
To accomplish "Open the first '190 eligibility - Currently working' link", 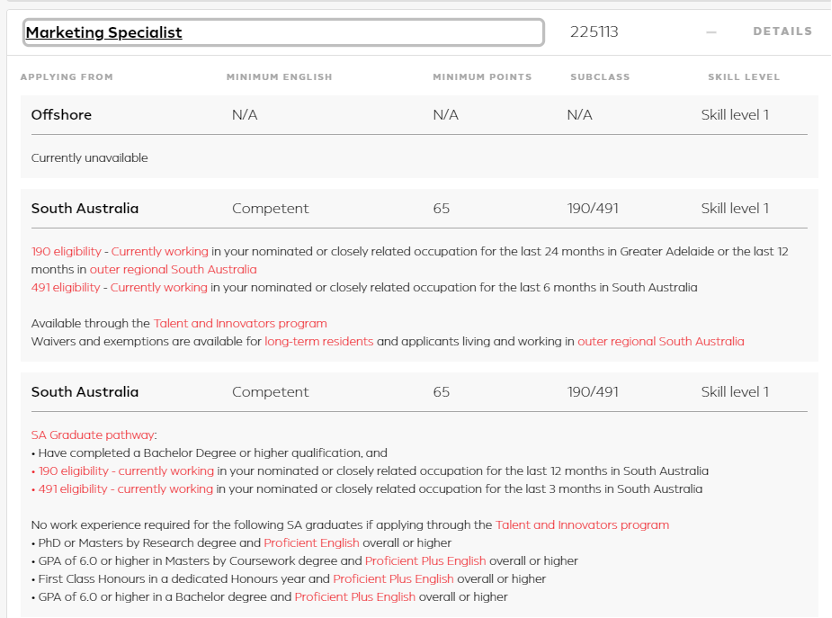I will [120, 251].
